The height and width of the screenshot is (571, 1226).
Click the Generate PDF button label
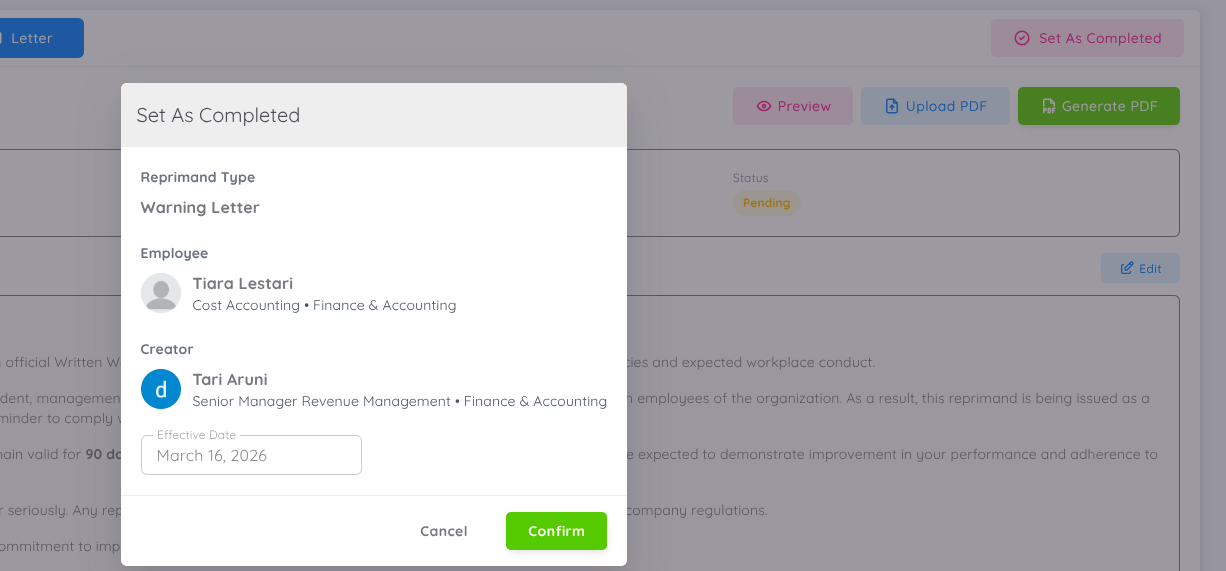pos(1109,106)
